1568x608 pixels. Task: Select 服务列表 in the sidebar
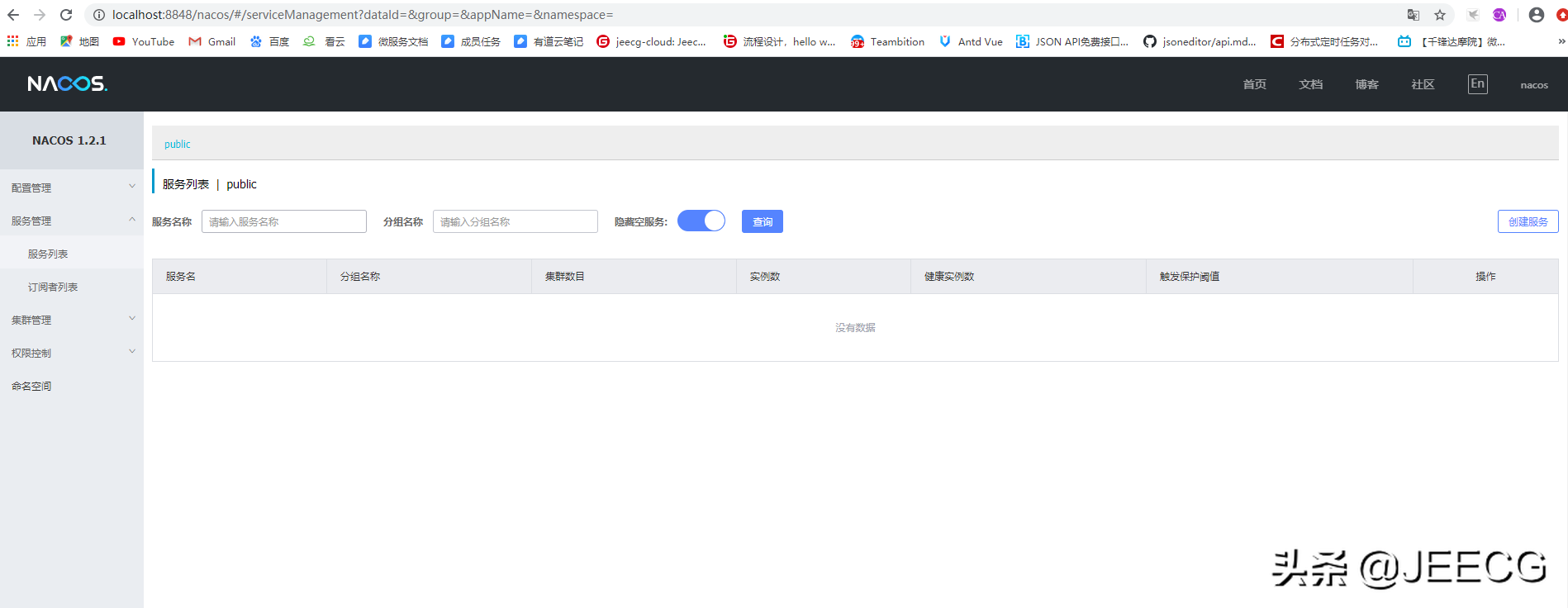pos(72,254)
